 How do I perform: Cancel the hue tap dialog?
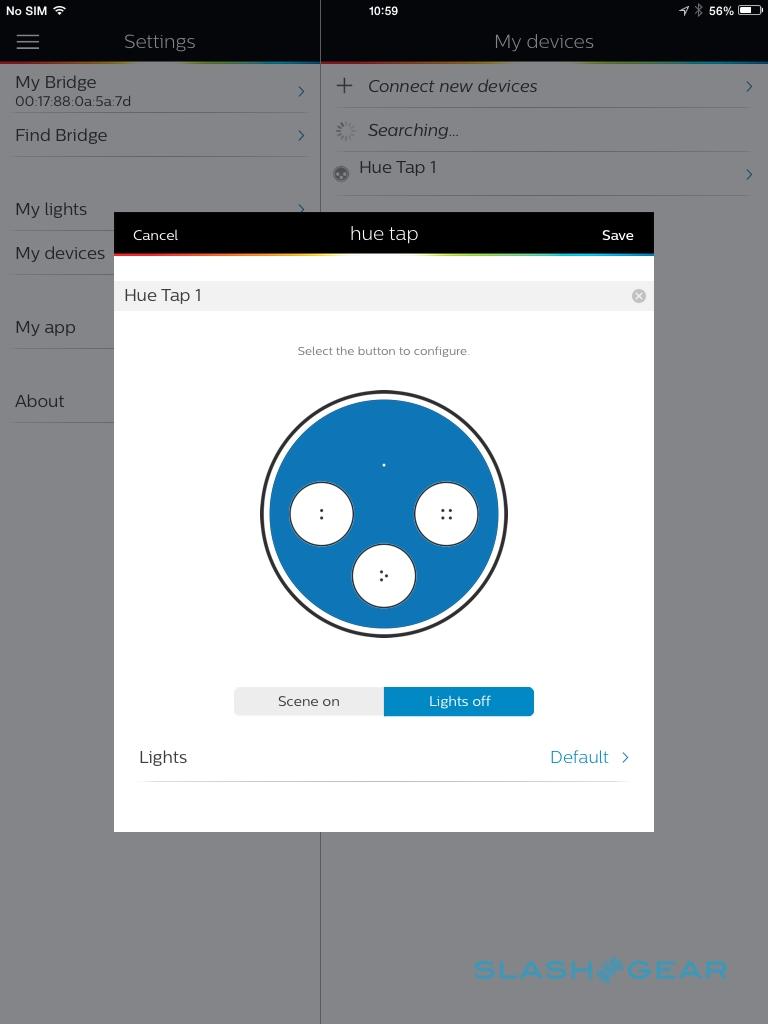click(x=155, y=235)
